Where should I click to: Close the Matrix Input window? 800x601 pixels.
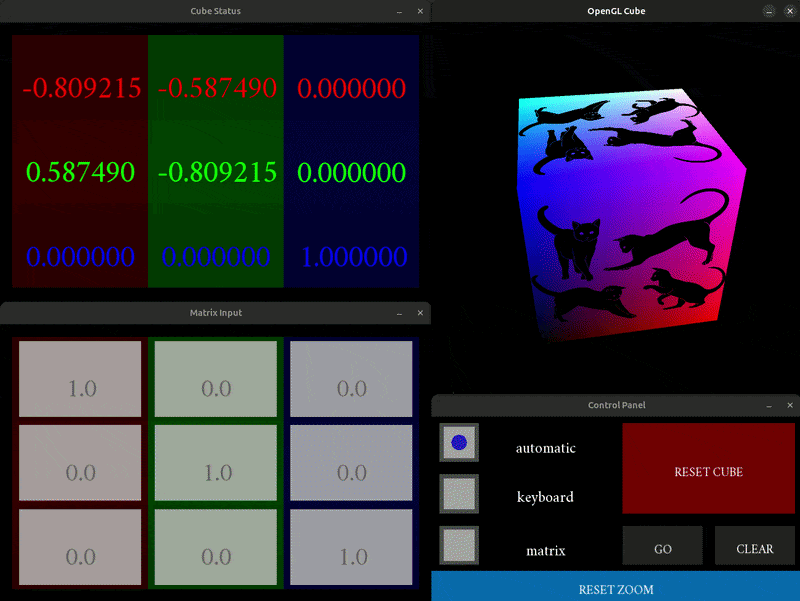coord(420,313)
